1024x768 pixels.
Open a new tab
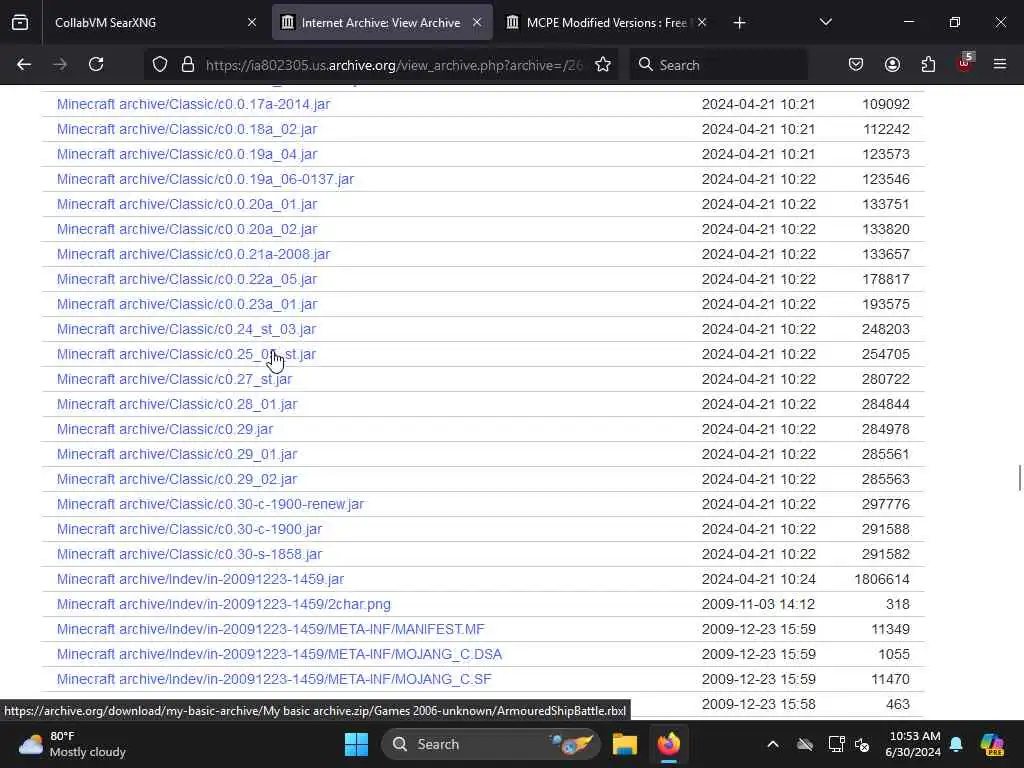[739, 23]
